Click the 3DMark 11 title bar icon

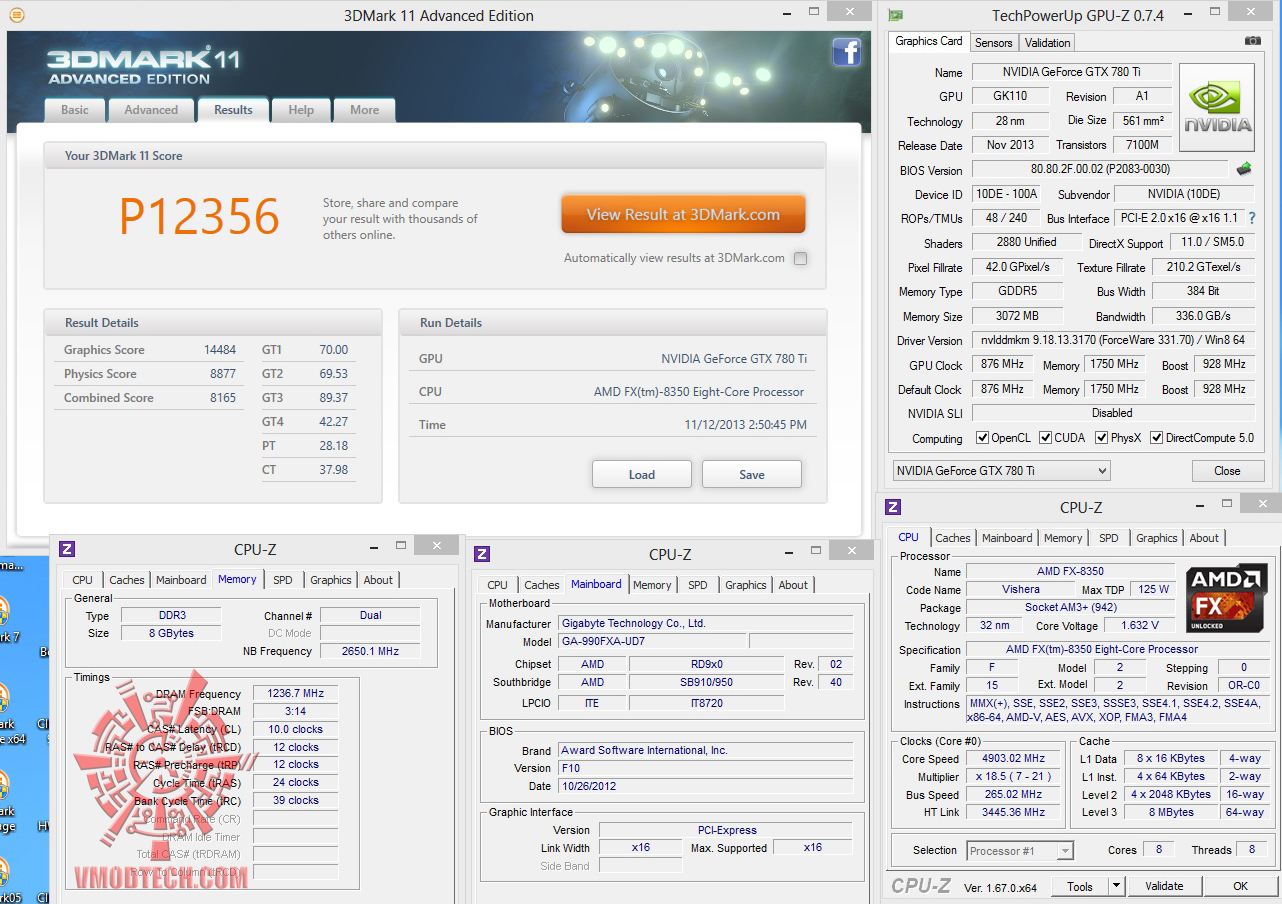click(x=17, y=15)
